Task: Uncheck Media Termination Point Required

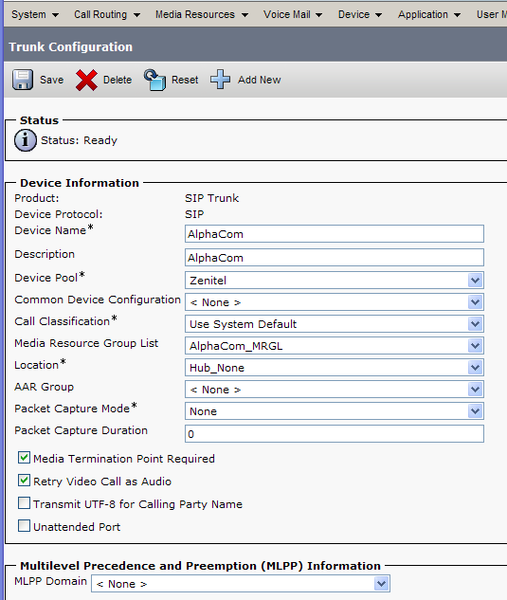Action: coord(24,457)
